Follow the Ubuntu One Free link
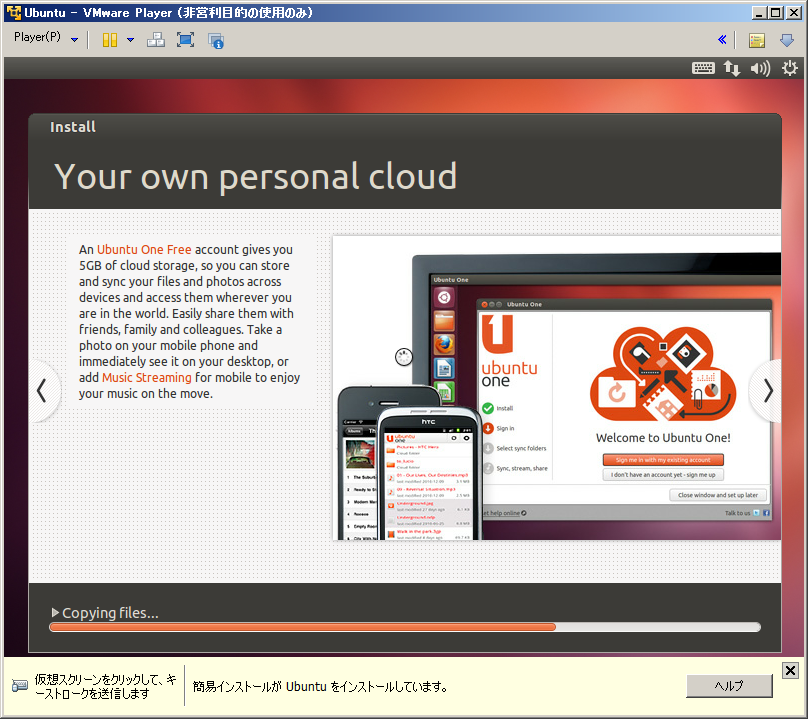This screenshot has width=808, height=719. point(144,249)
